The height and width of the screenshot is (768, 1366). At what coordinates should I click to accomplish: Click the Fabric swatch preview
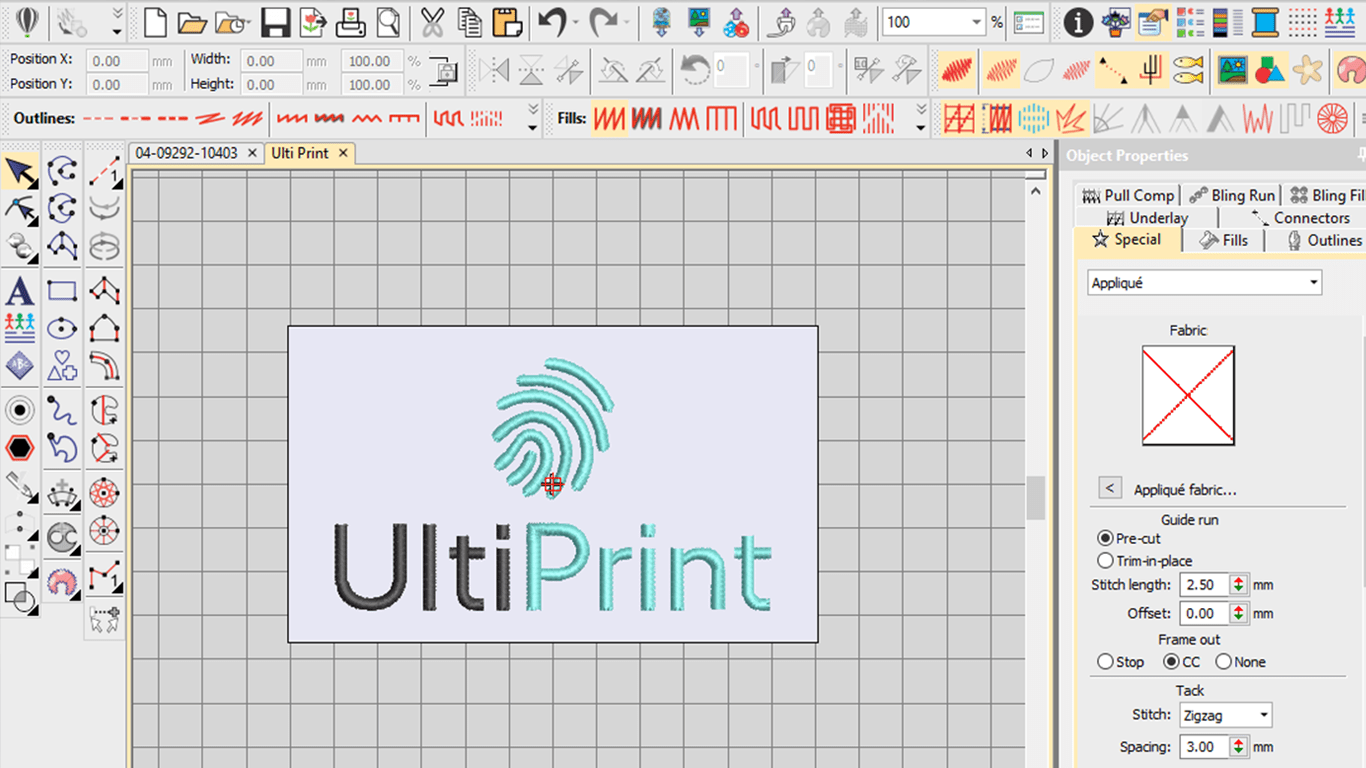[1188, 395]
